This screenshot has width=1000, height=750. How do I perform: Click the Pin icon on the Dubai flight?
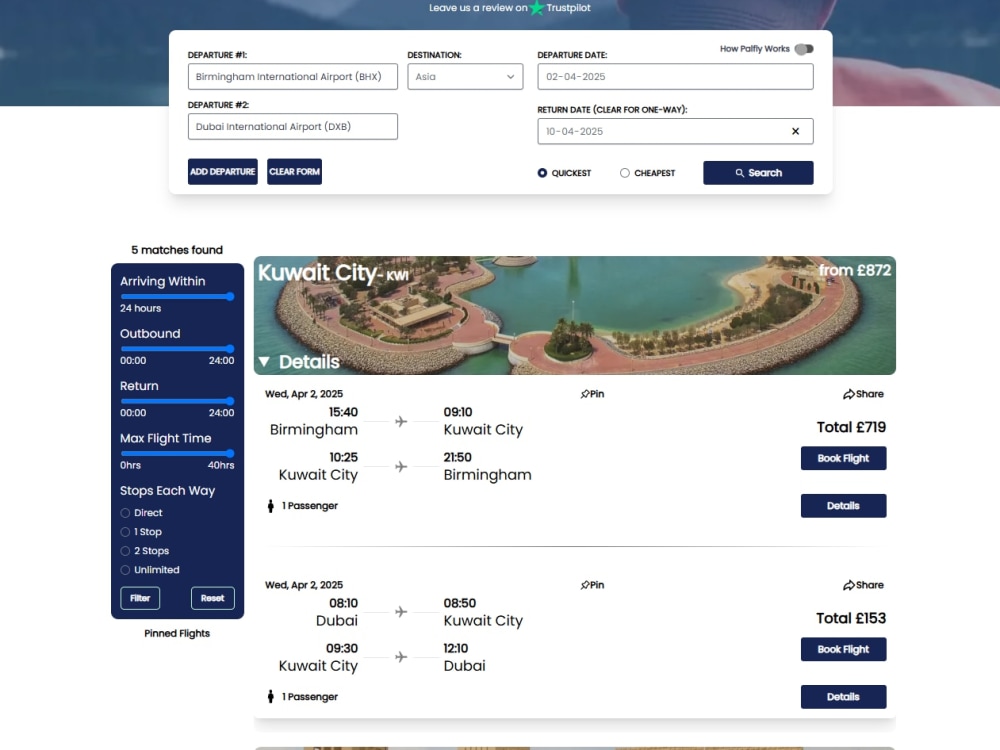point(585,585)
